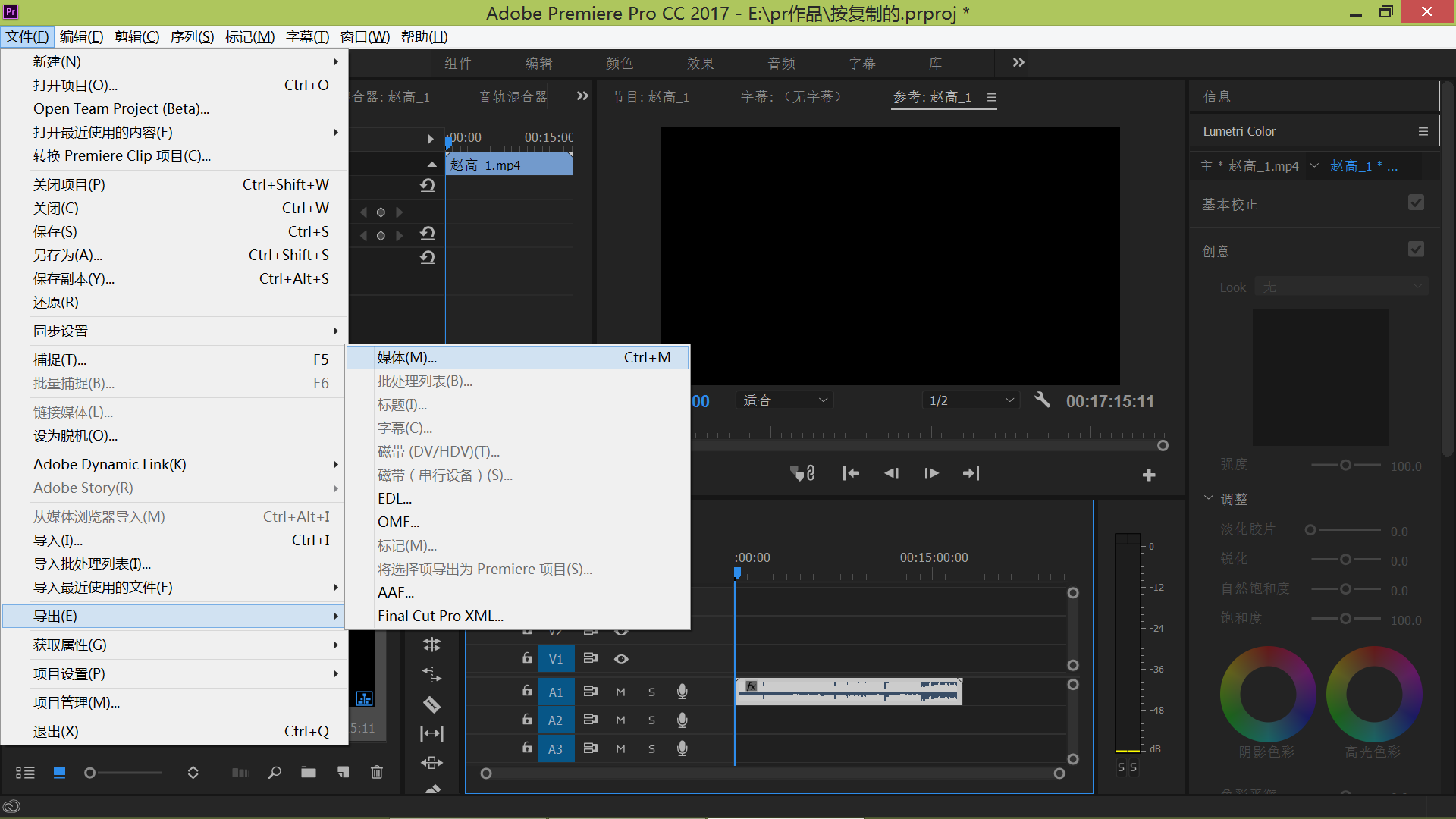Solo track A3
This screenshot has width=1456, height=819.
651,748
